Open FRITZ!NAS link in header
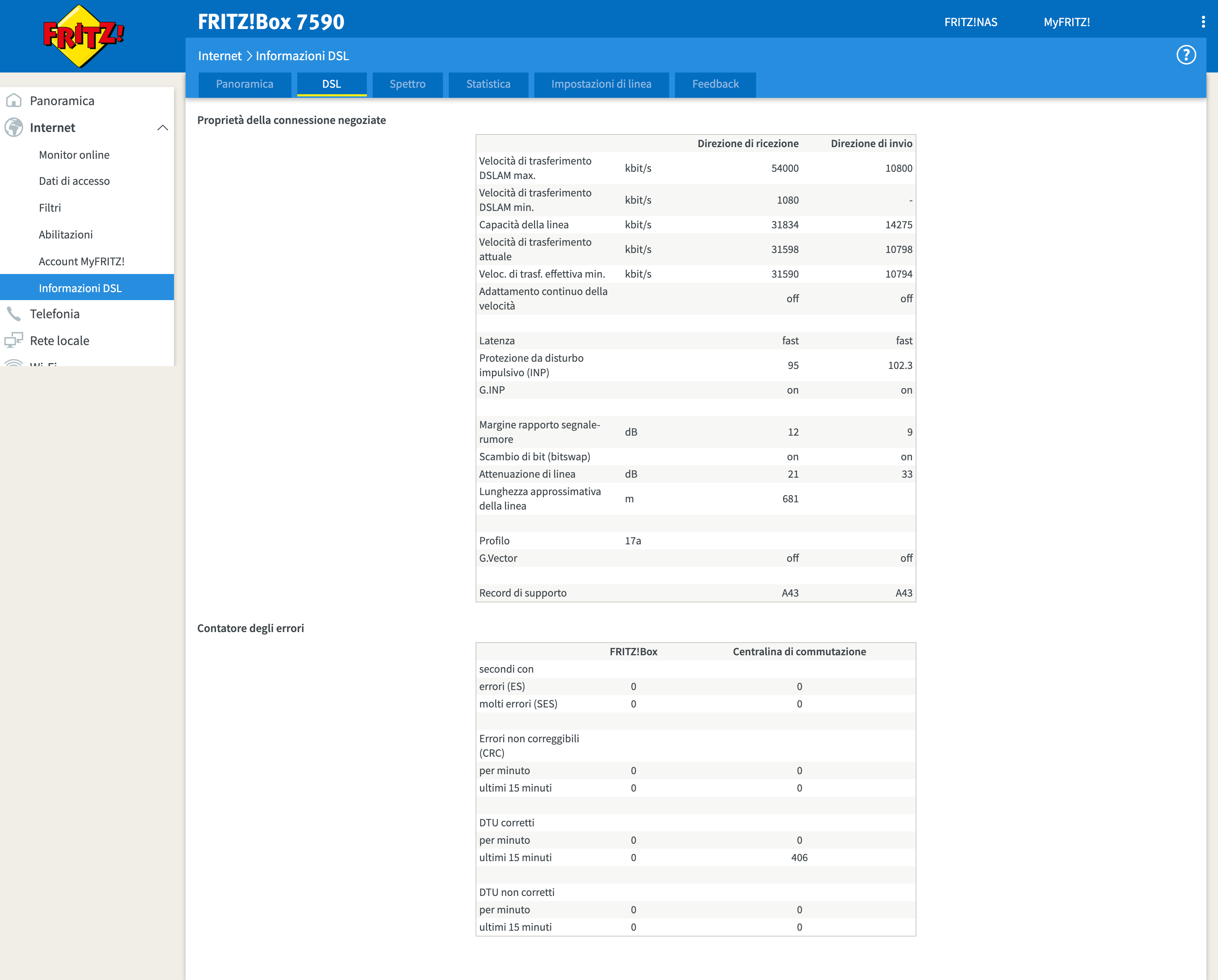Screen dimensions: 1218x980 coord(970,22)
